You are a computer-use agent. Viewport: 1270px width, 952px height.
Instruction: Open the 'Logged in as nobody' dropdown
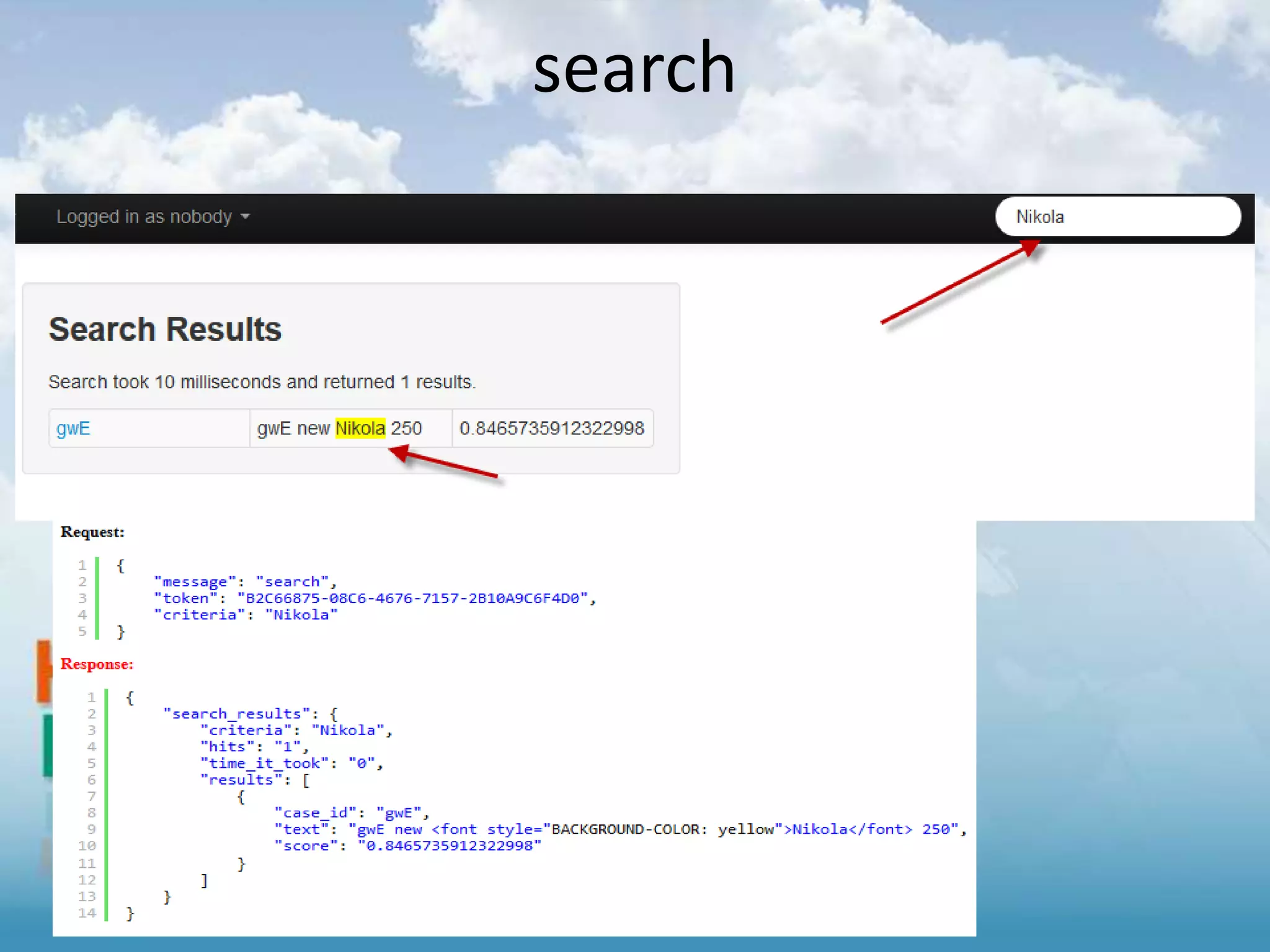click(153, 217)
